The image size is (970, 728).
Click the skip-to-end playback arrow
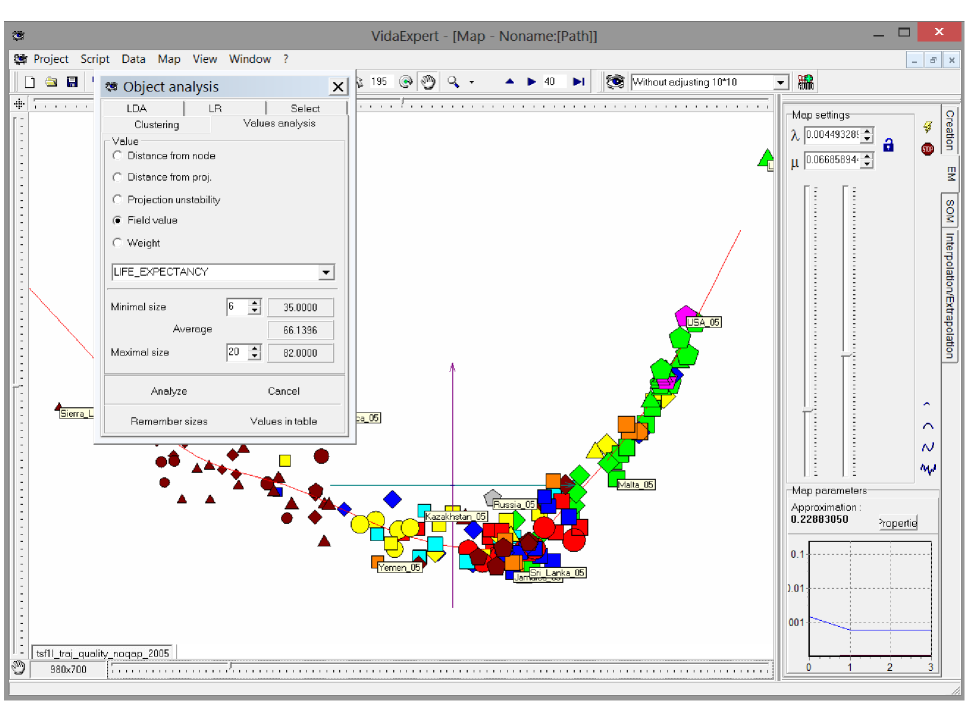(x=578, y=82)
